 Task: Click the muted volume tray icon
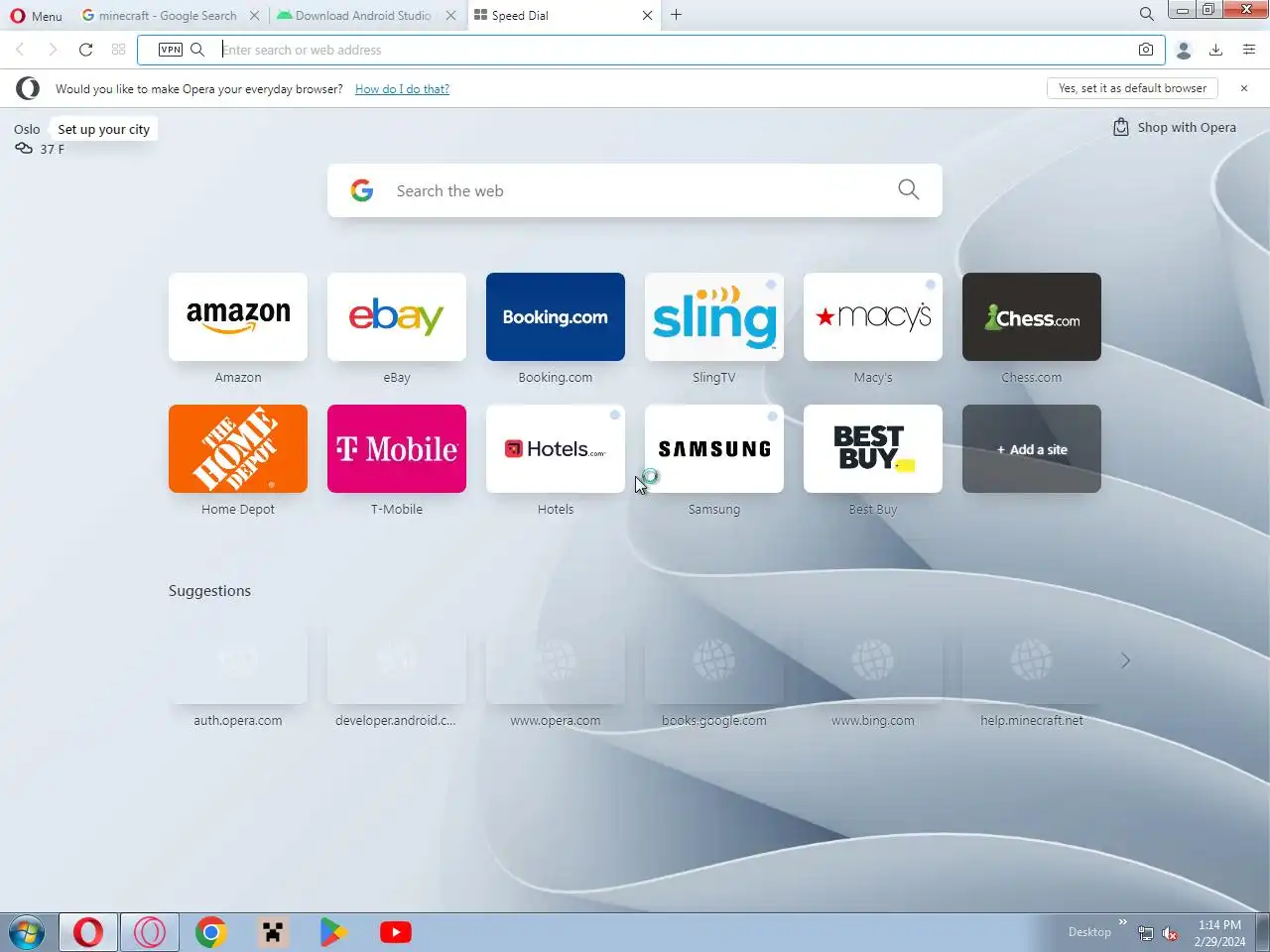1170,933
